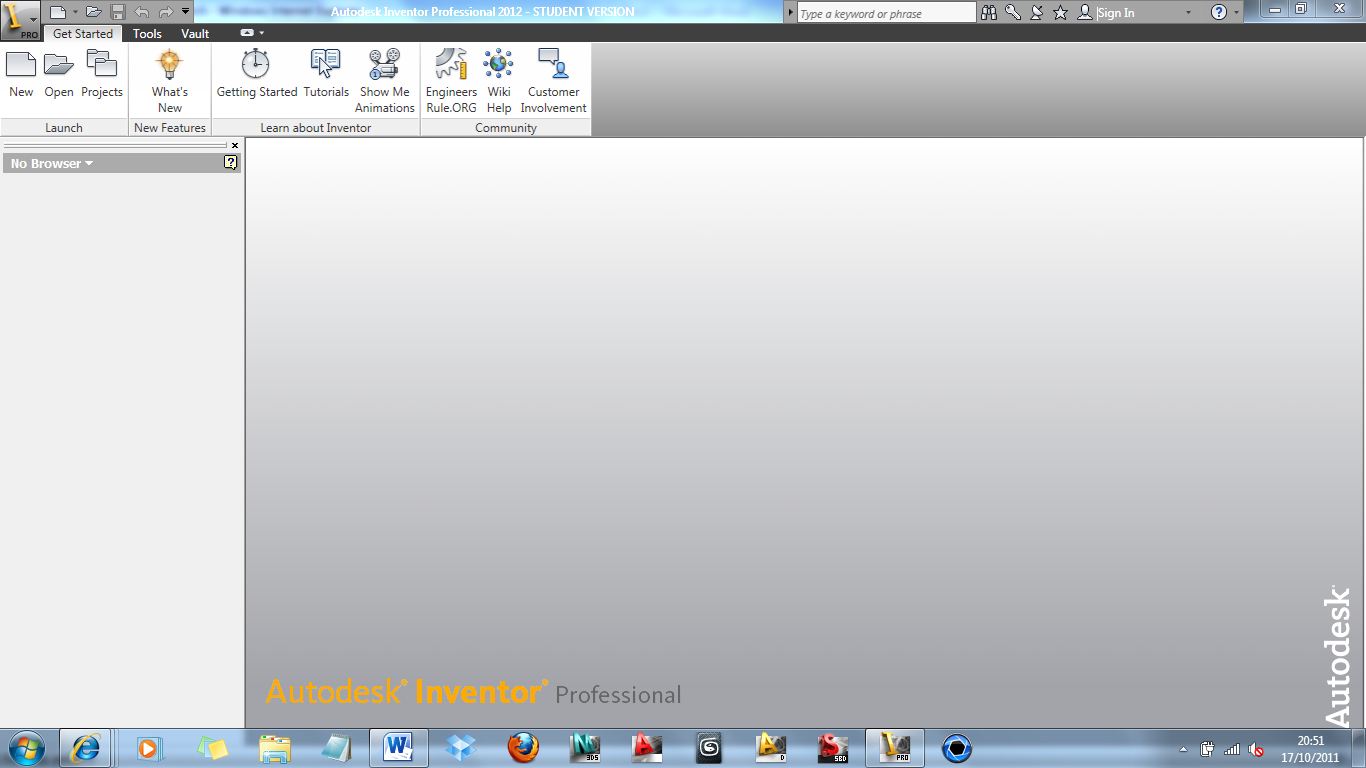The height and width of the screenshot is (768, 1366).
Task: Click the Open folder icon in quick access toolbar
Action: pos(93,12)
